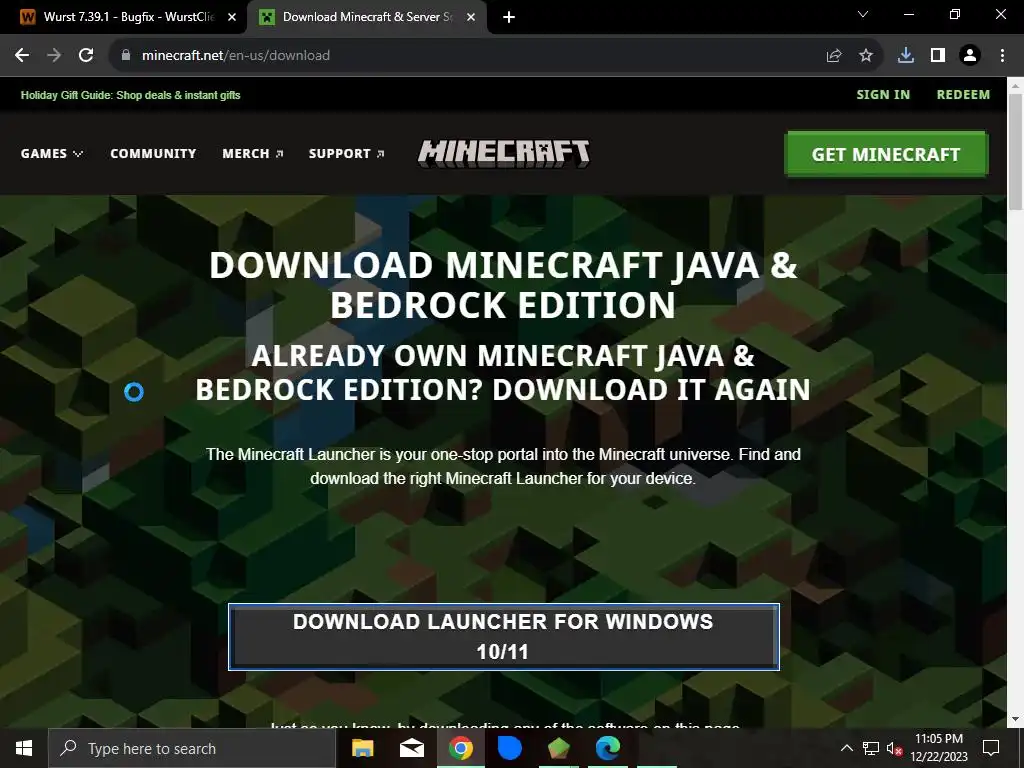Open the Mail app from taskbar
The width and height of the screenshot is (1024, 768).
[x=411, y=748]
